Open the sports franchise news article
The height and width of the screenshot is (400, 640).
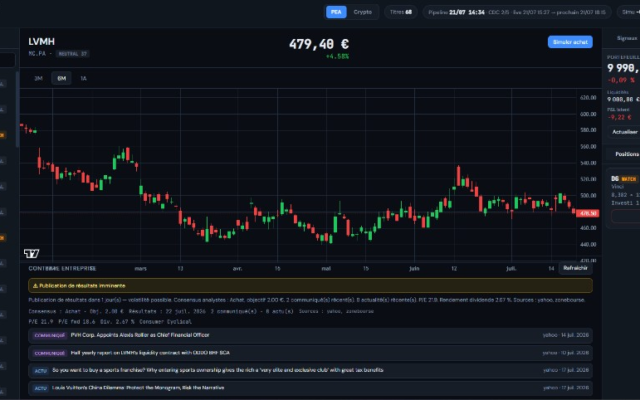coord(310,370)
